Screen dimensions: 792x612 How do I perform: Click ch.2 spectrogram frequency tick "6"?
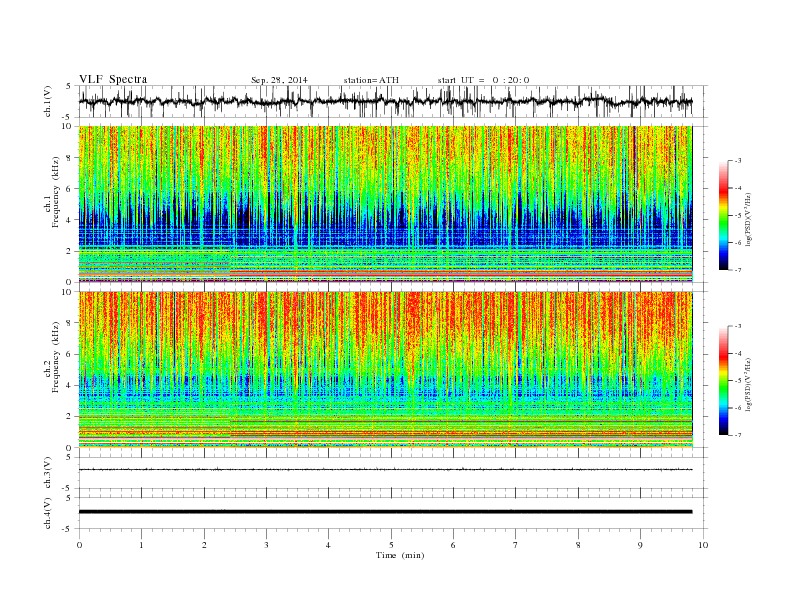click(x=70, y=354)
